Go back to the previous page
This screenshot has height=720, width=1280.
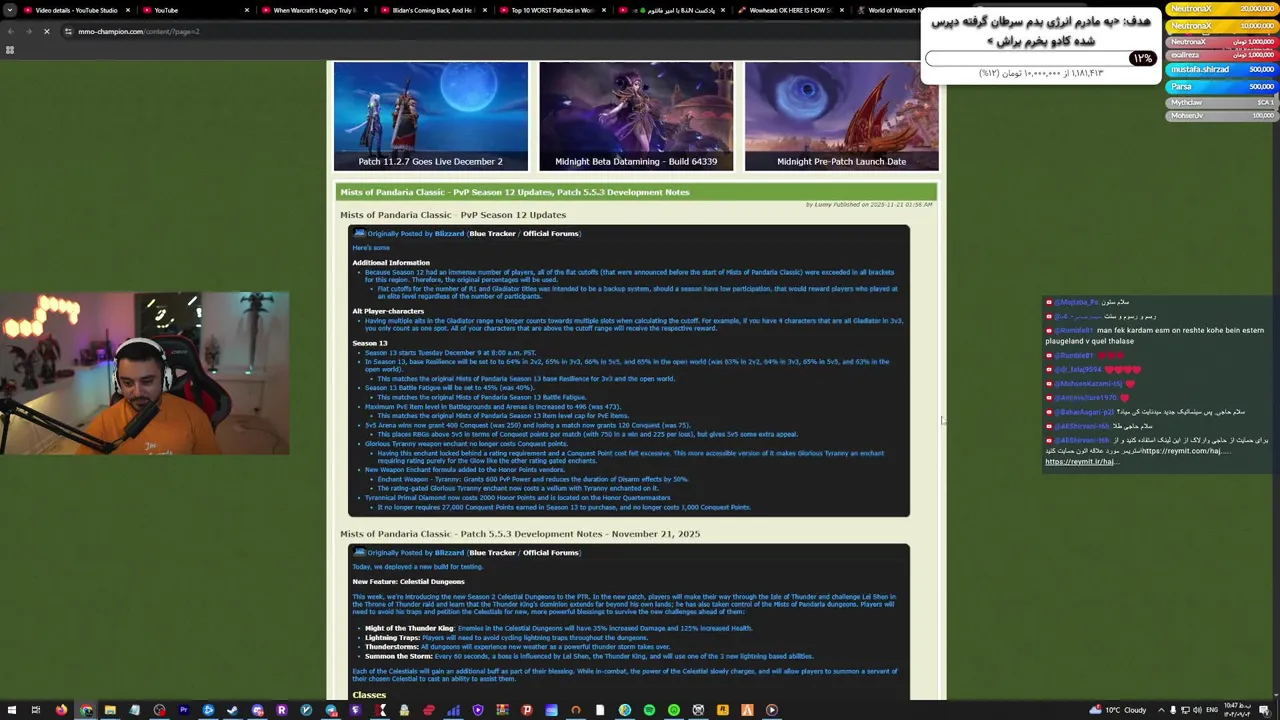pos(10,31)
